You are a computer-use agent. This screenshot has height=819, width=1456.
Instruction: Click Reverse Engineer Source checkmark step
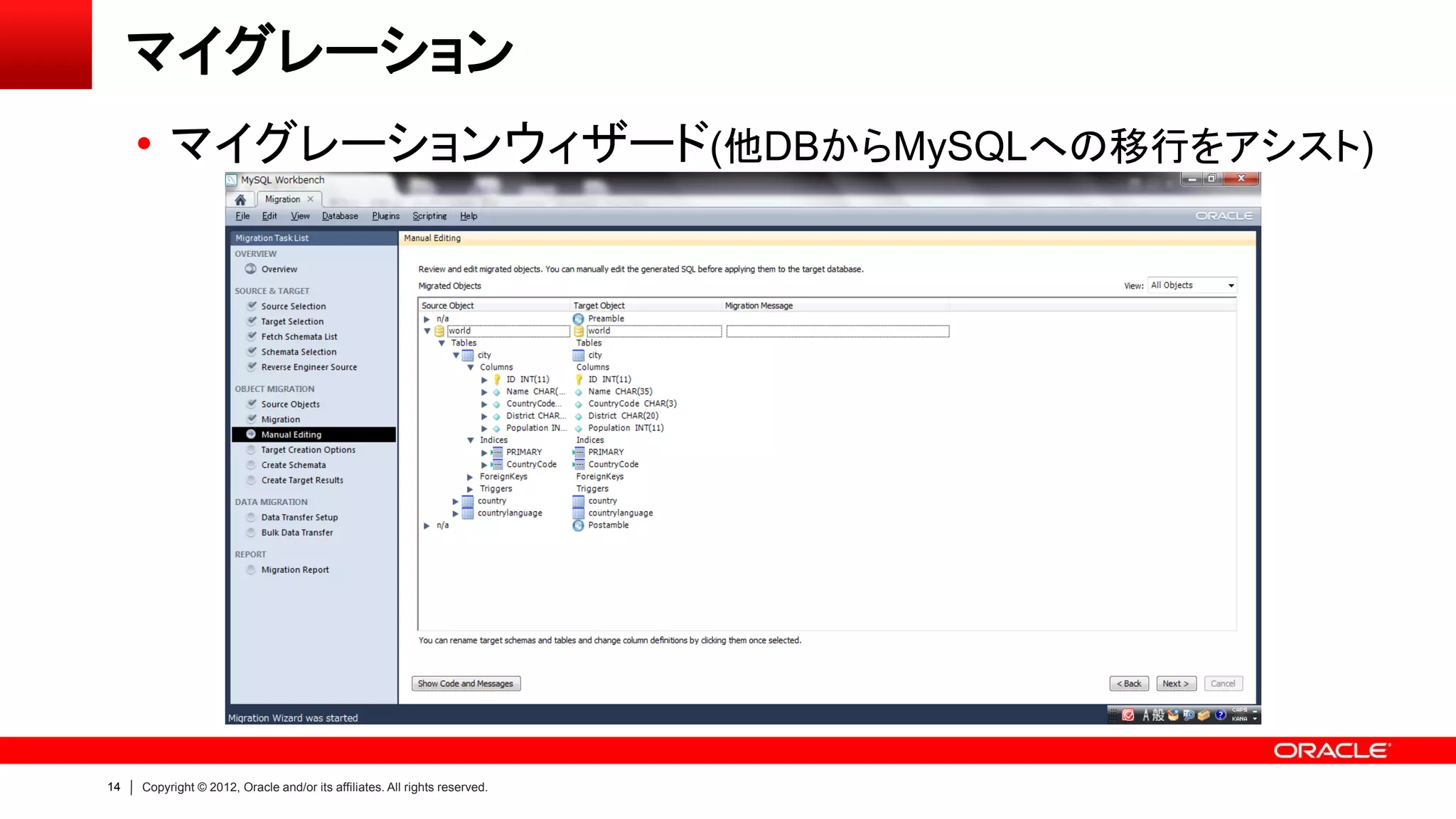[x=301, y=367]
